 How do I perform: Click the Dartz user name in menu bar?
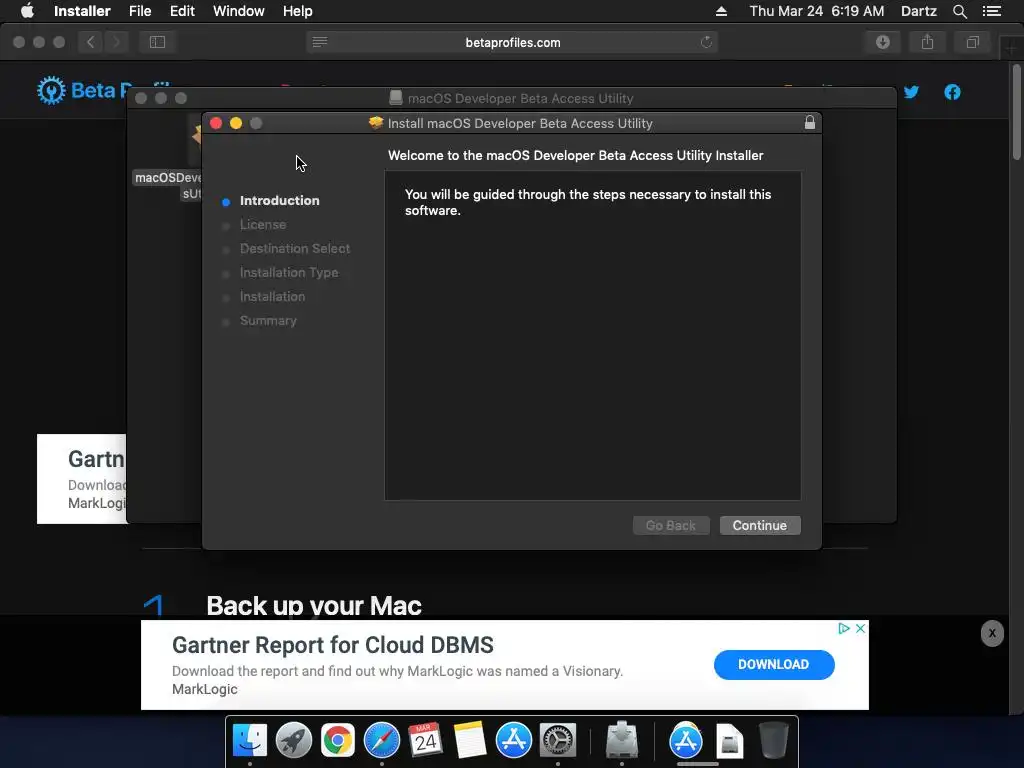918,11
